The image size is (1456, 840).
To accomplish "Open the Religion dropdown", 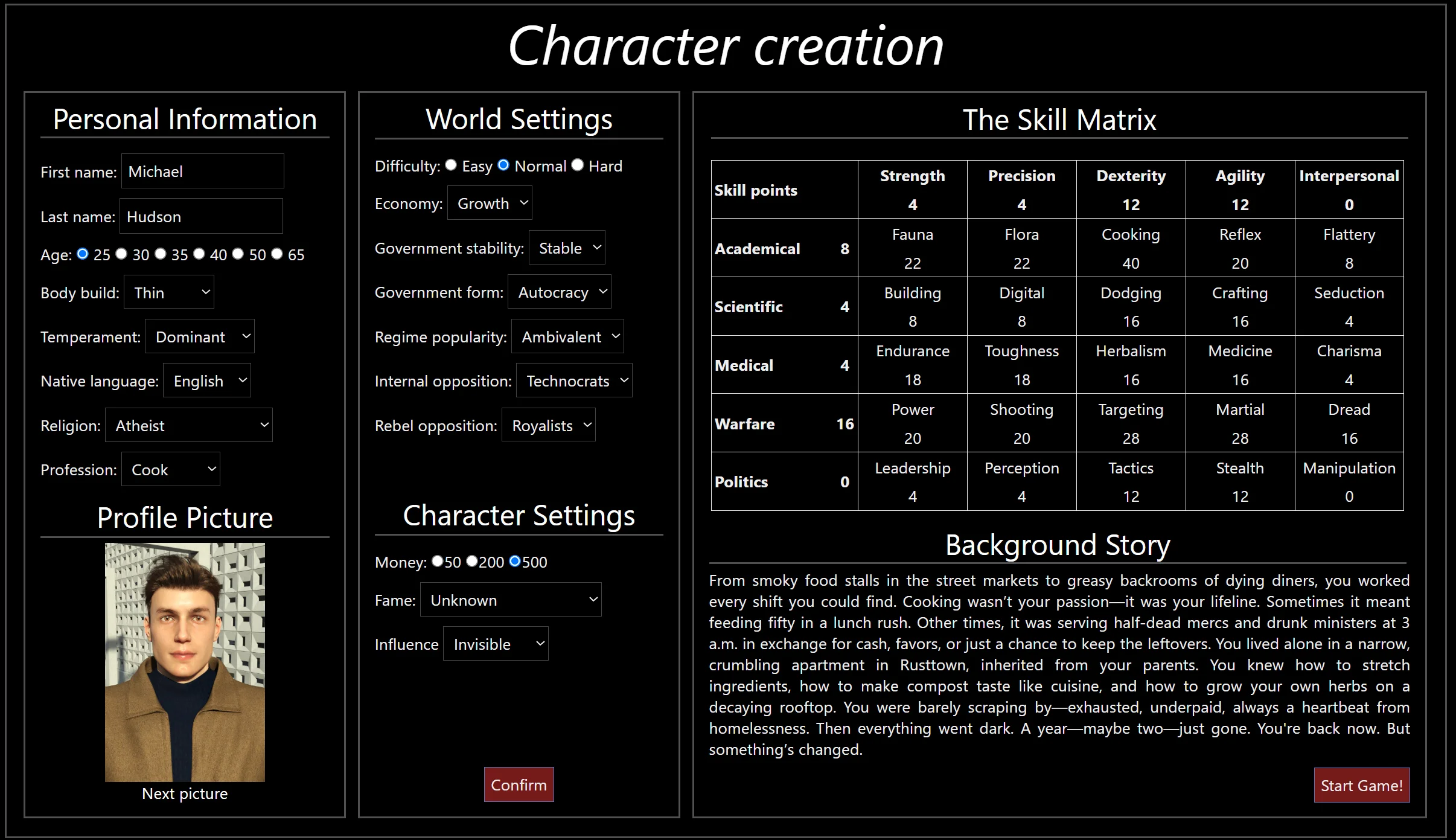I will (x=189, y=426).
